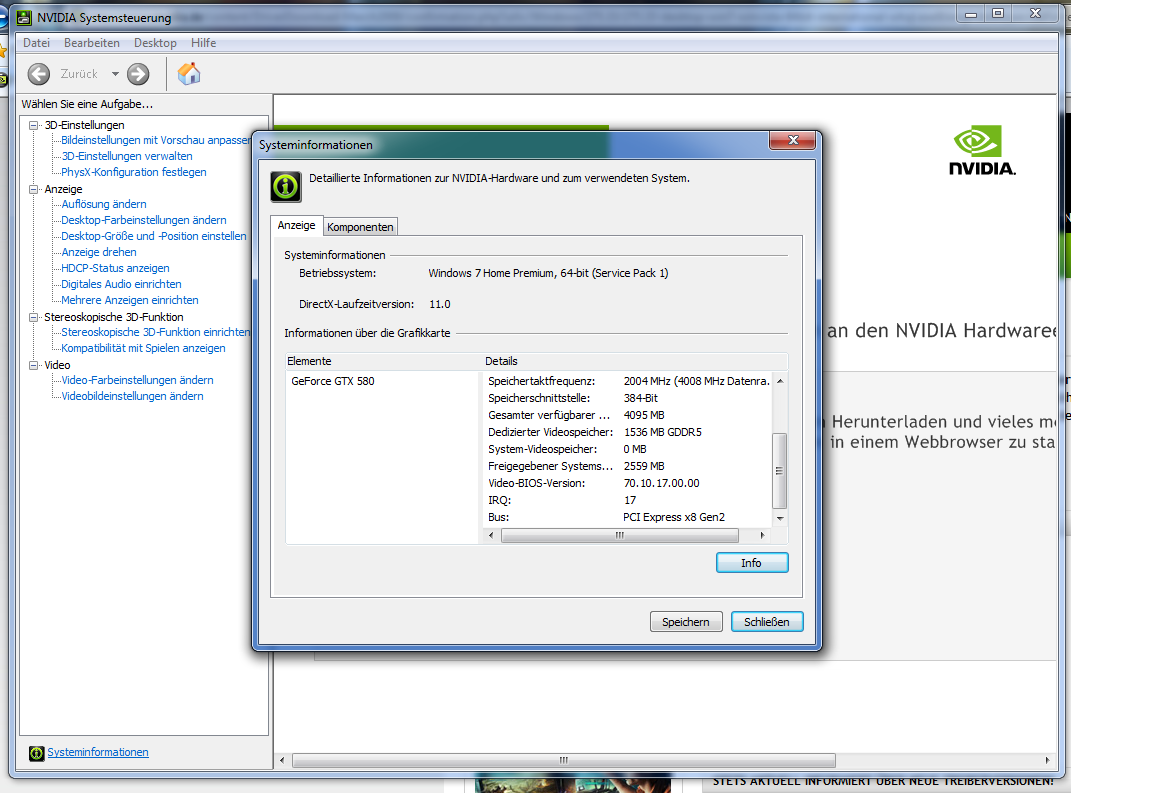This screenshot has height=793, width=1152.
Task: Click details list horizontal scroll-left arrow
Action: (x=491, y=536)
